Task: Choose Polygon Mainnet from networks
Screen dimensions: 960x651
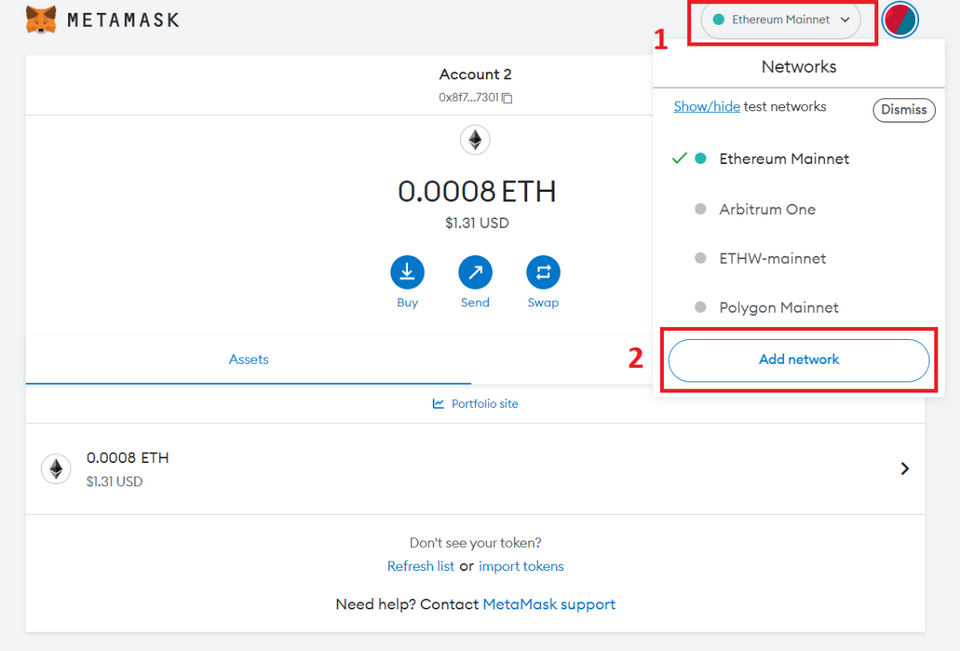Action: (778, 307)
